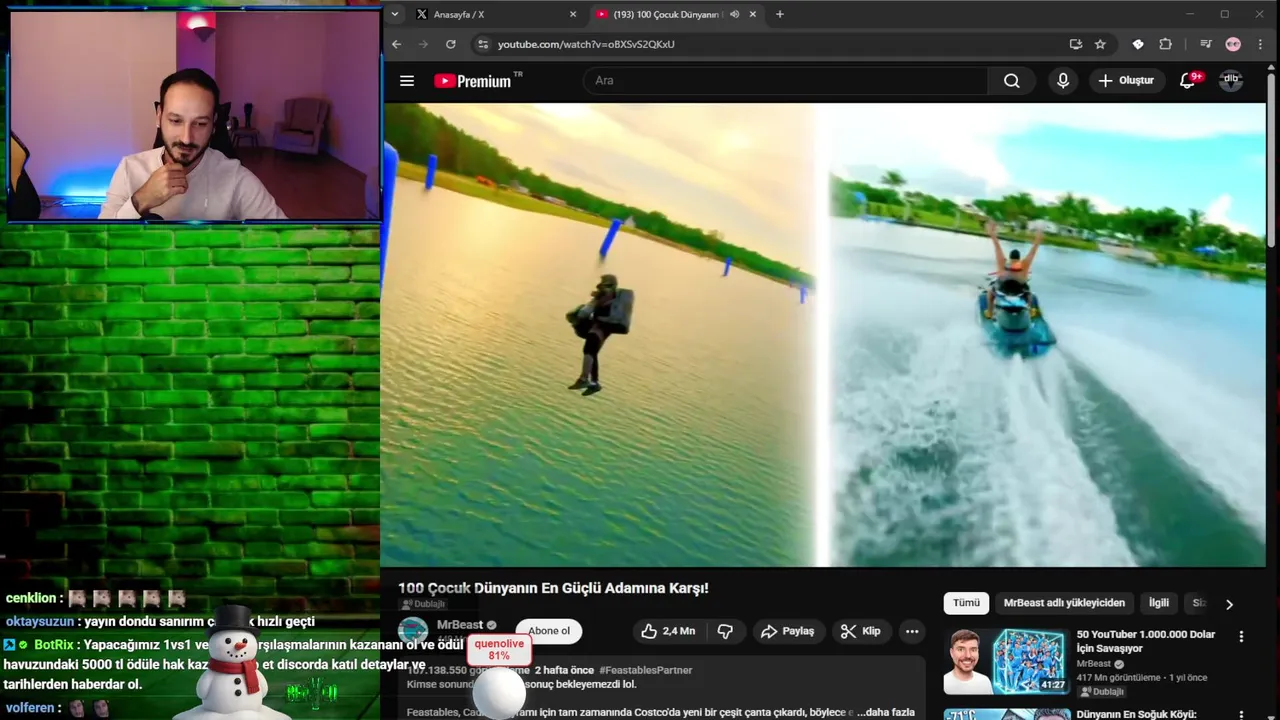Open 50 YouTuber 1.000.000 Dolar video title
Image resolution: width=1280 pixels, height=720 pixels.
click(x=1146, y=641)
